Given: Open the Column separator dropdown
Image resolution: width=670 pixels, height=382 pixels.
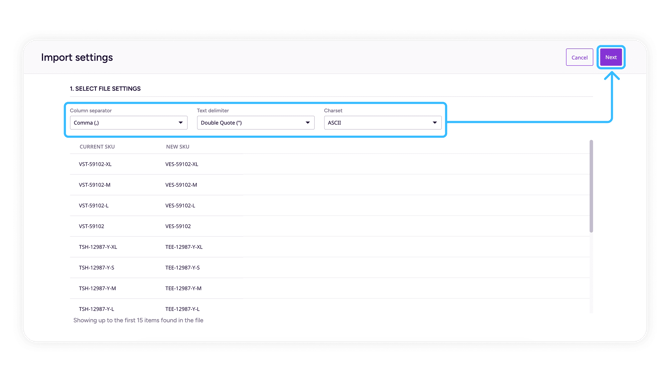Looking at the screenshot, I should click(129, 123).
